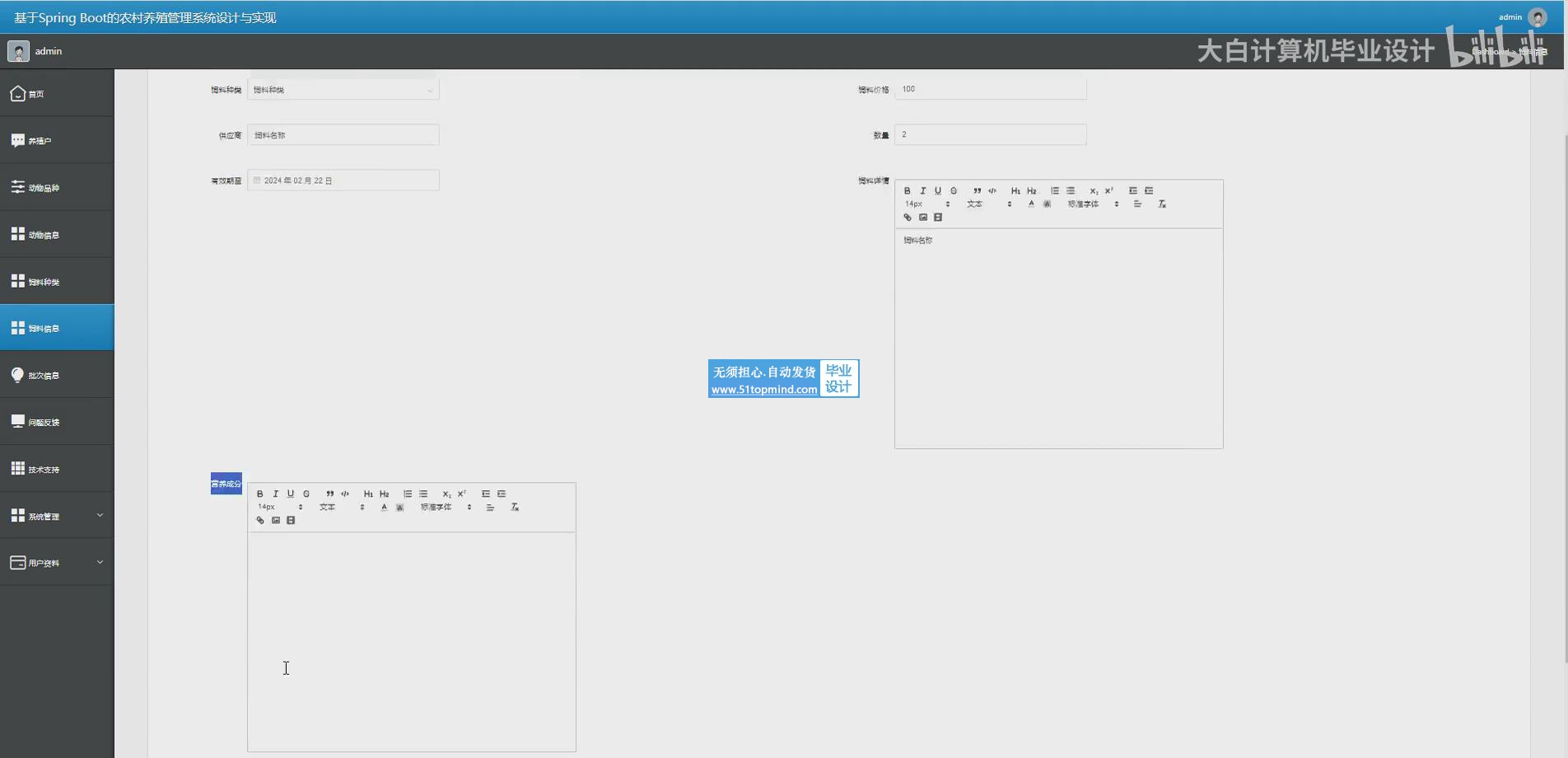
Task: Clear formatting in the 营养成分 editor
Action: point(515,508)
